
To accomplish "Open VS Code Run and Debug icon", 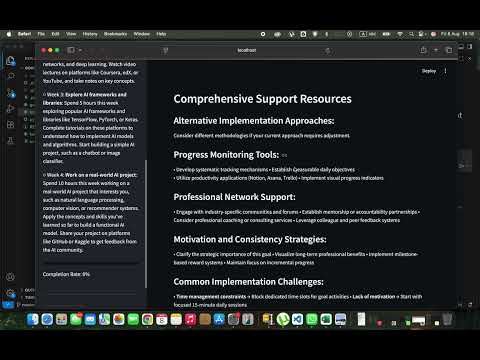I will coord(11,109).
